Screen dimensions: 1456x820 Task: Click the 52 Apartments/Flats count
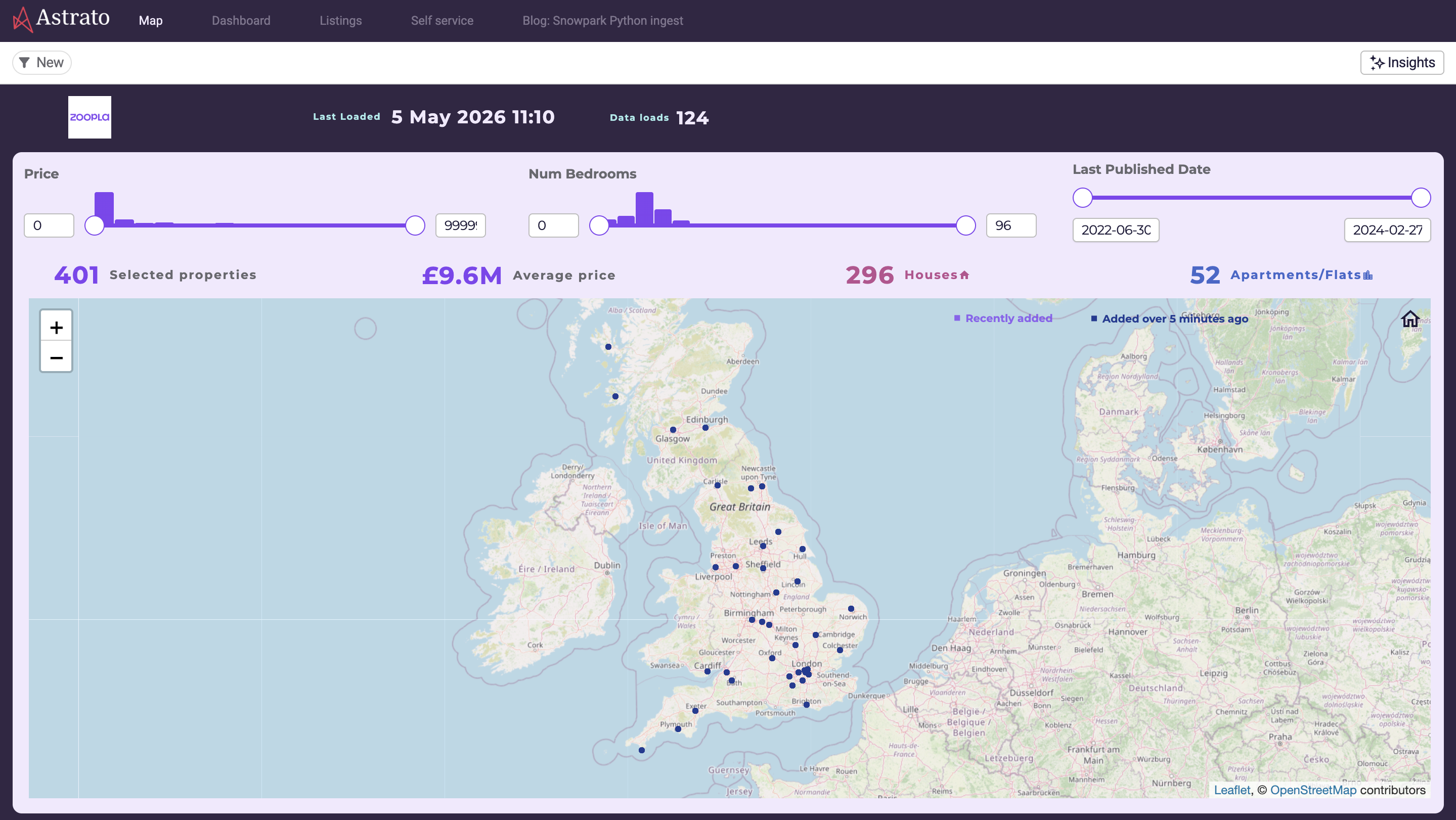click(1205, 275)
